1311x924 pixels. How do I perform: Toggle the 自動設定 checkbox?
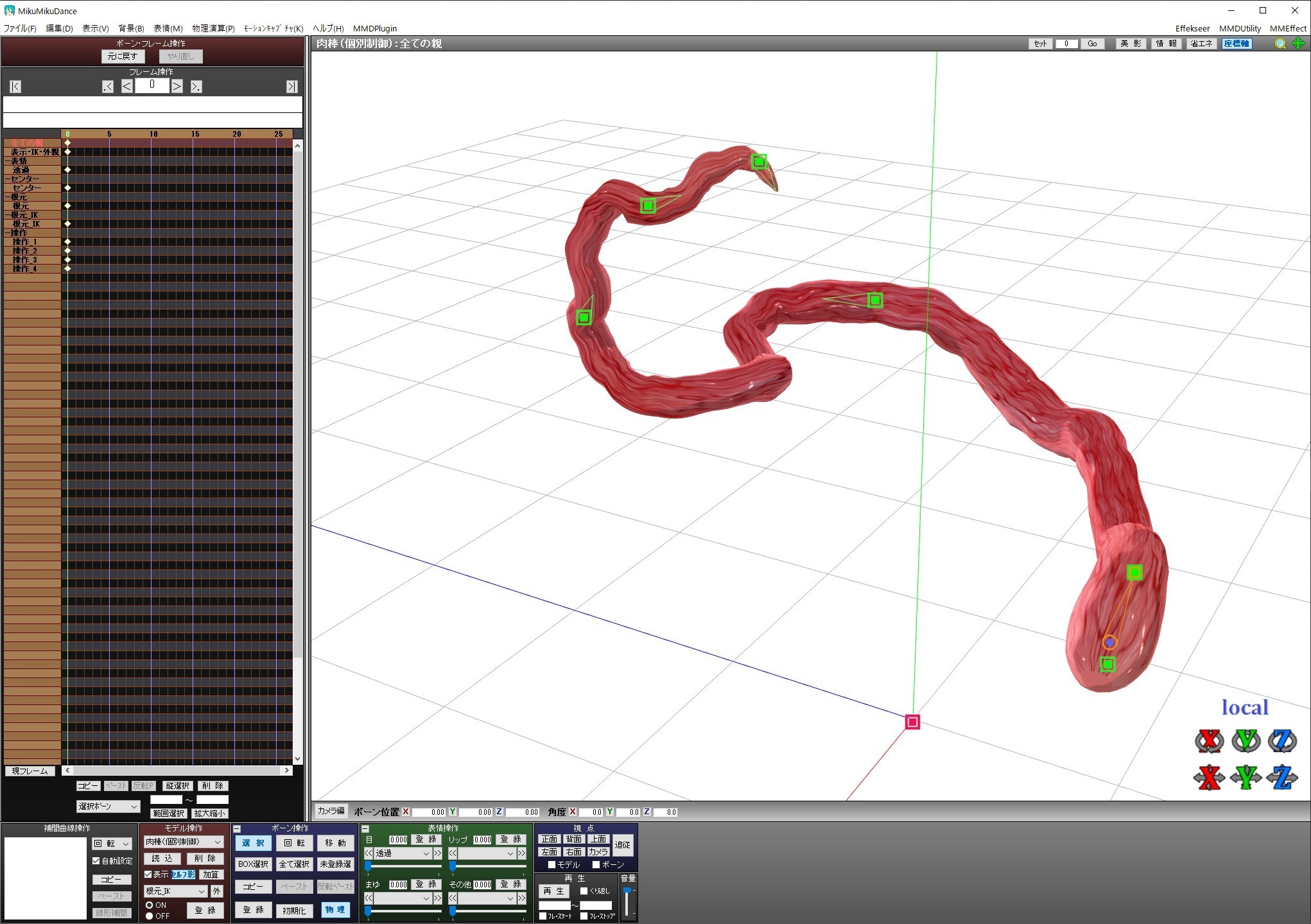[96, 860]
